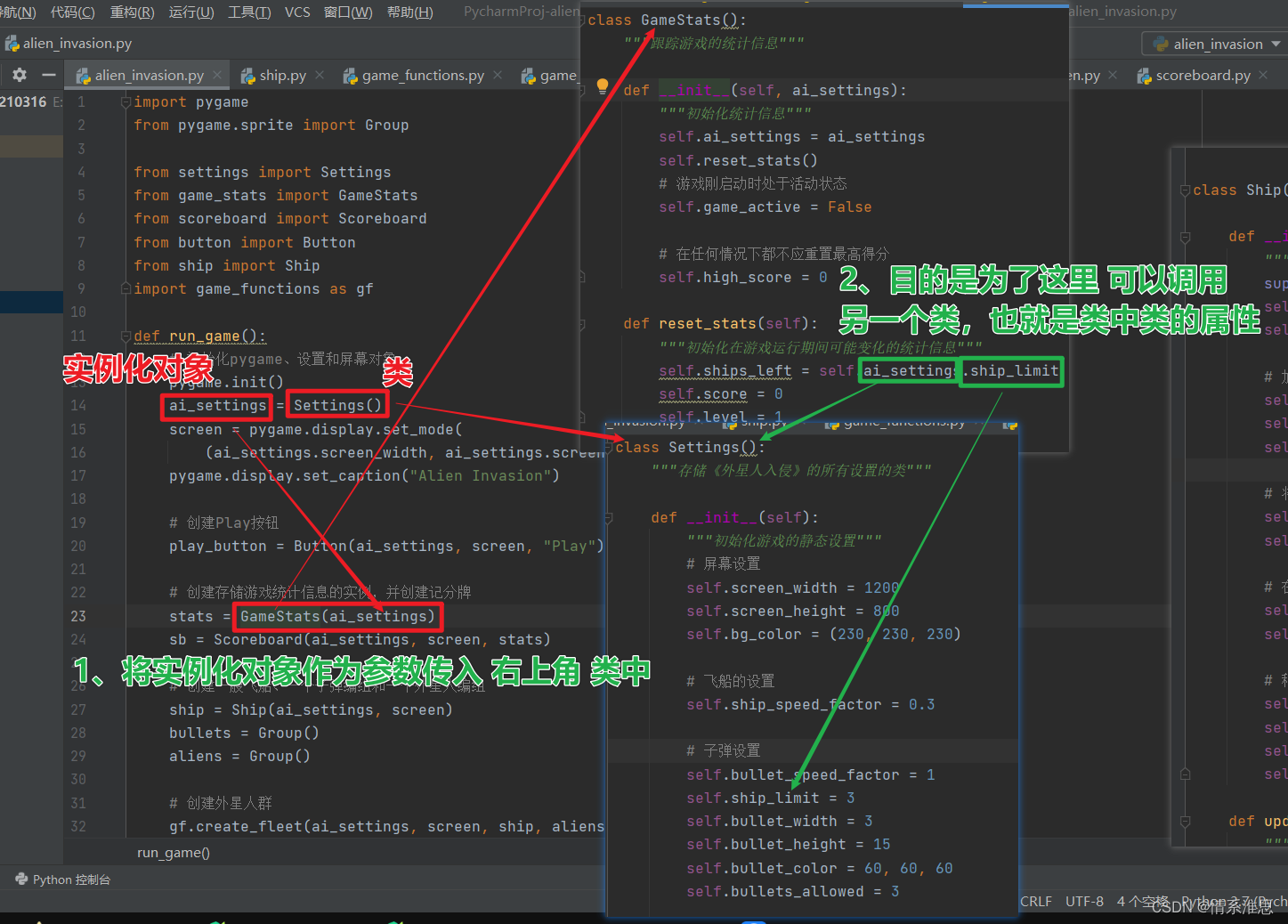Viewport: 1288px width, 924px height.
Task: Close the ship.py editor tab
Action: pyautogui.click(x=320, y=76)
